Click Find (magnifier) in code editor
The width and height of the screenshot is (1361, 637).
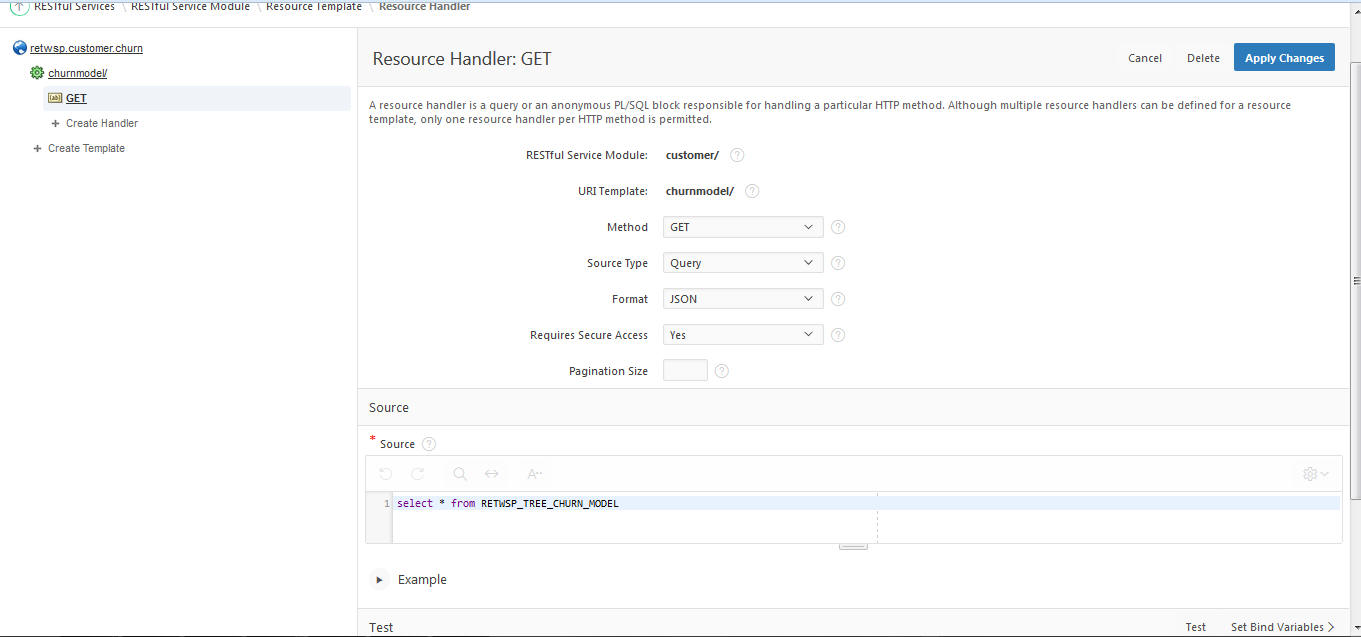coord(460,474)
